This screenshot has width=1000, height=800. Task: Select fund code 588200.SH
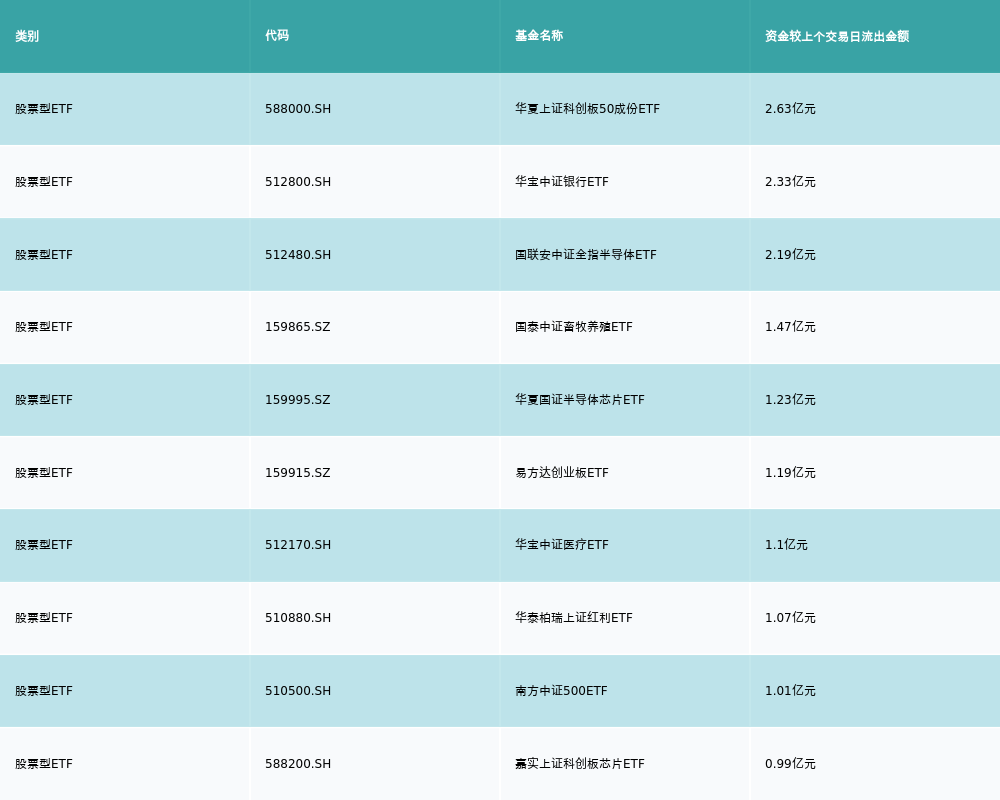[298, 764]
